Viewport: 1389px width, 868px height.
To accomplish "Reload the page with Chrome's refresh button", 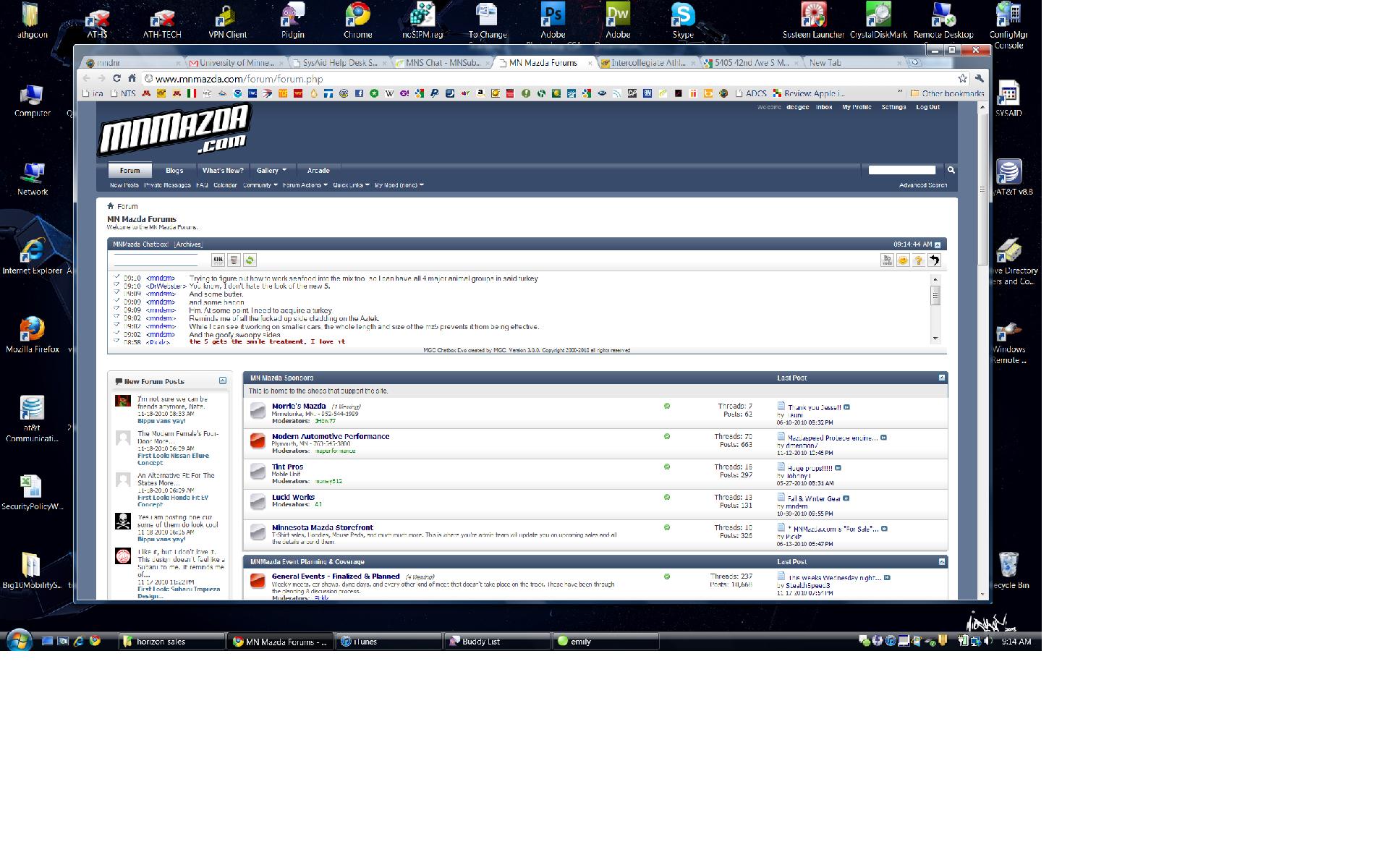I will click(x=116, y=78).
